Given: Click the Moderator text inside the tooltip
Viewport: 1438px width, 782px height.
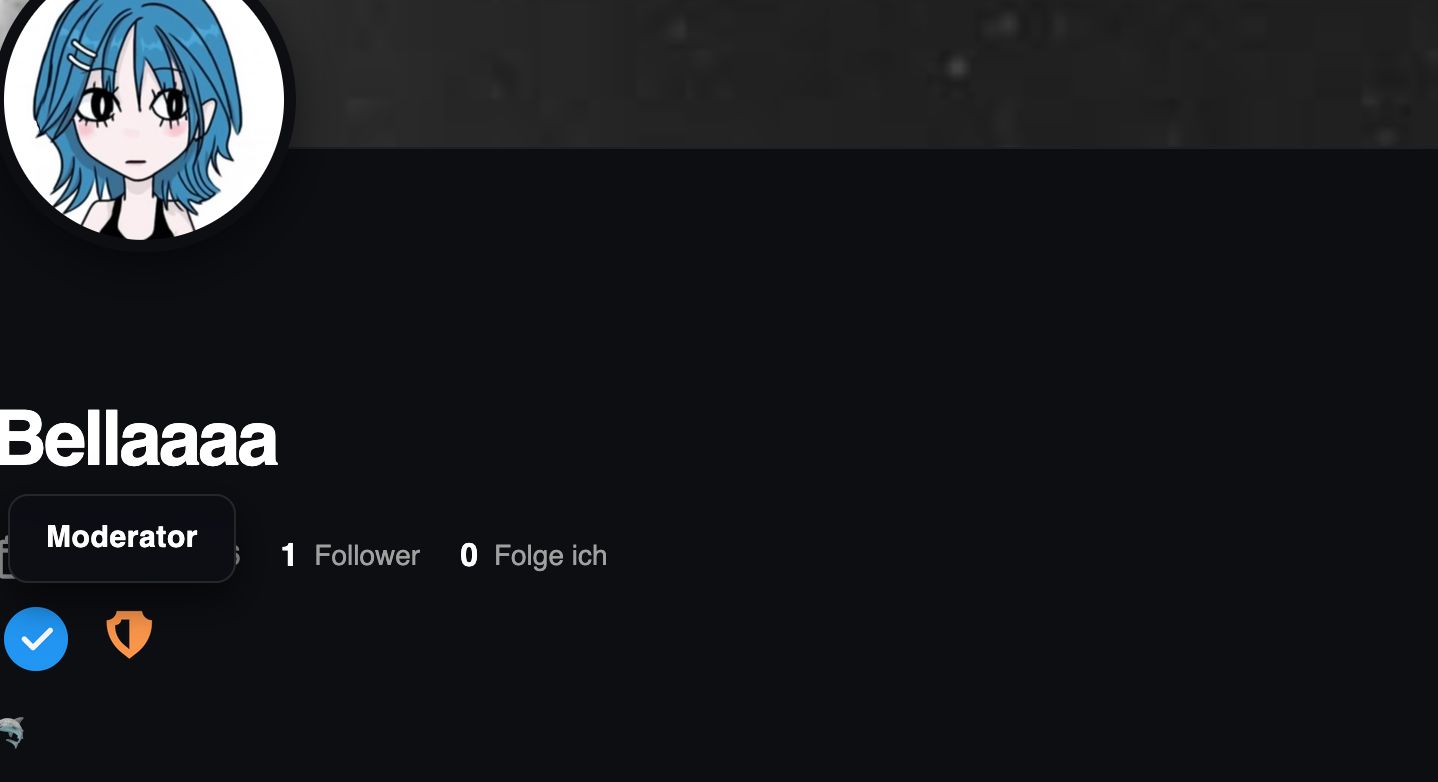Looking at the screenshot, I should click(x=122, y=537).
